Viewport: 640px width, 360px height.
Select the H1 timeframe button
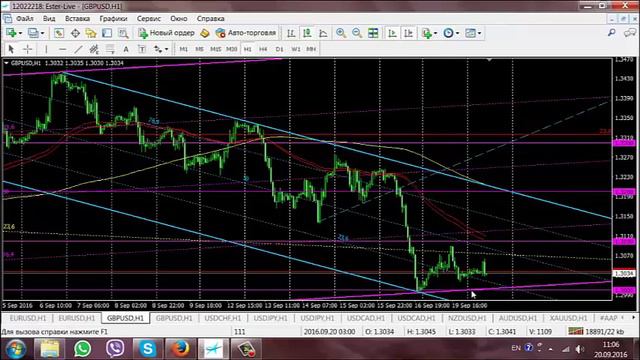[x=247, y=49]
